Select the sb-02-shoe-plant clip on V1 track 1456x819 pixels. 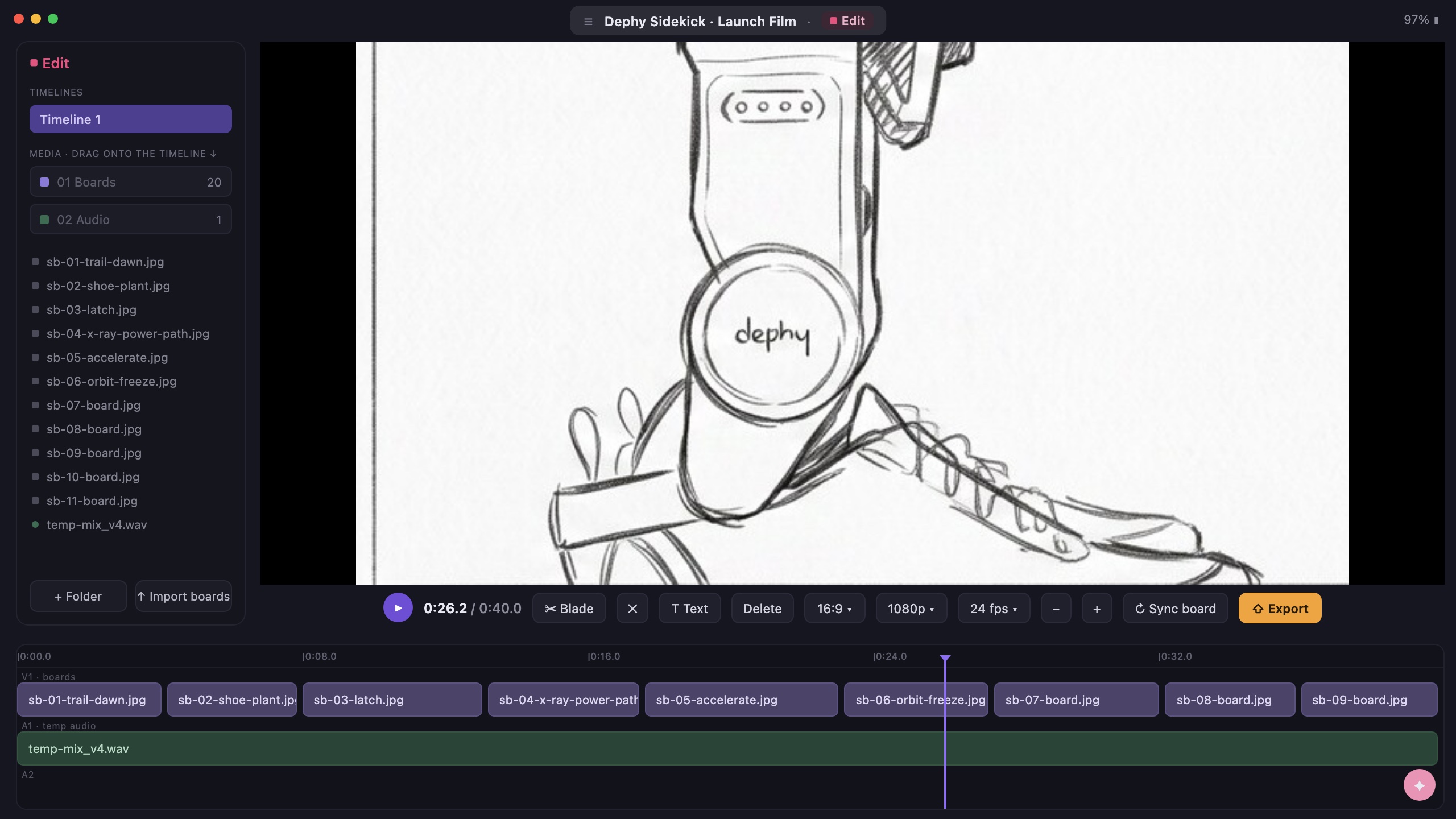232,700
